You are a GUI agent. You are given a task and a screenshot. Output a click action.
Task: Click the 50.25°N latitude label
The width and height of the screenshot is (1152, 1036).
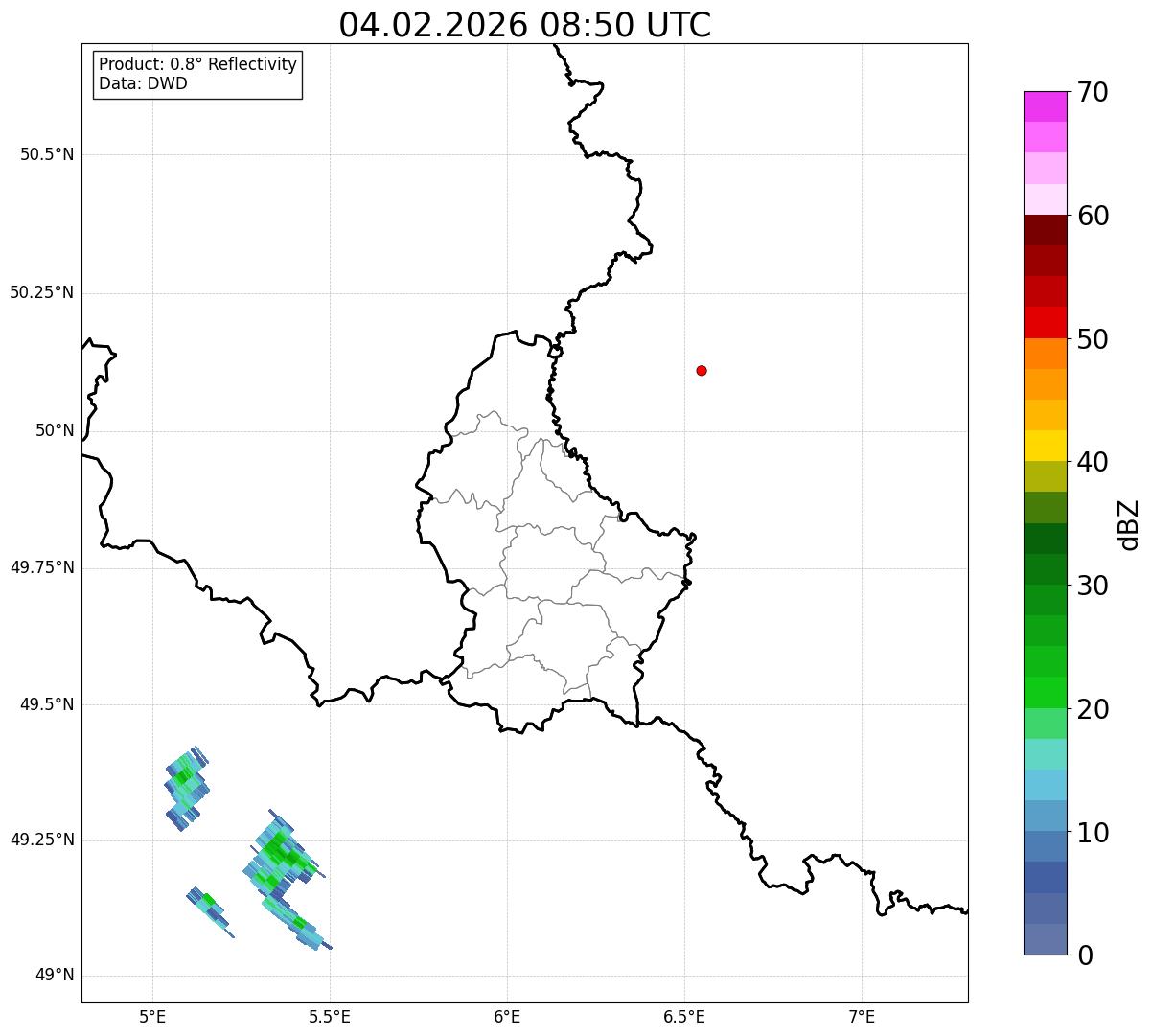(42, 292)
